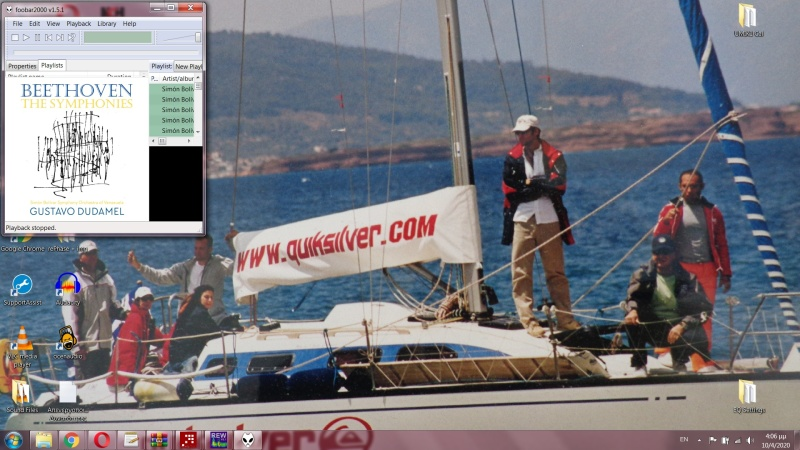Select the Sound Files folder icon

tap(22, 396)
